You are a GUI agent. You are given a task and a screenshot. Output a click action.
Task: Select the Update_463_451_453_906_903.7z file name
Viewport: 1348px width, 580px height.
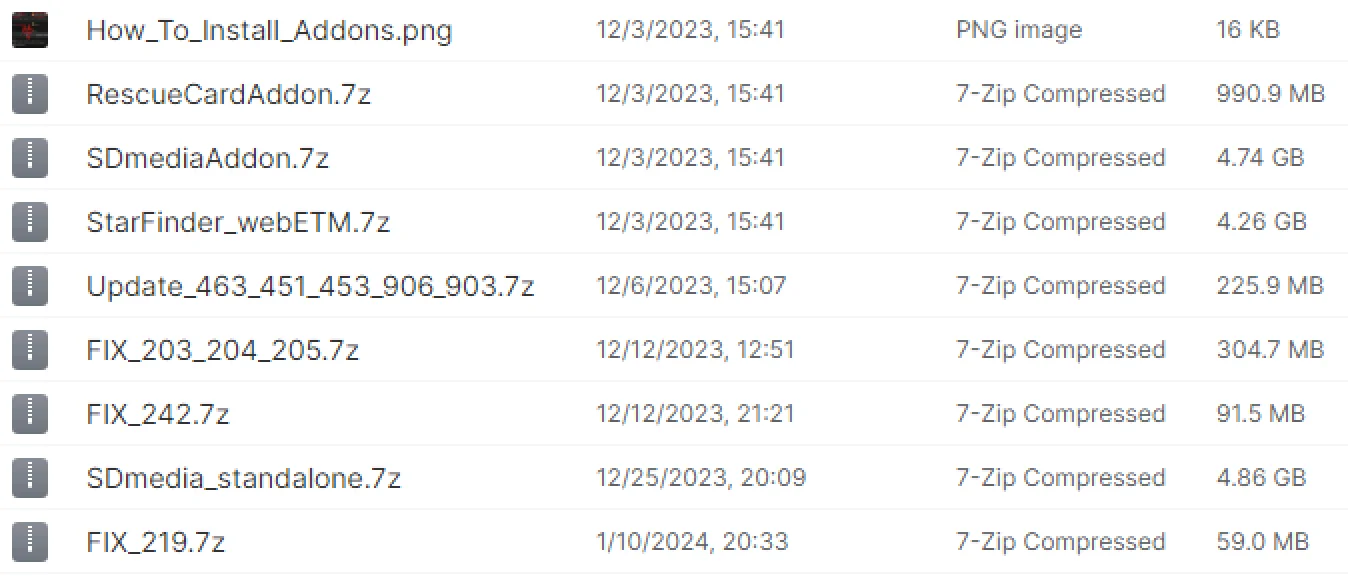(310, 286)
